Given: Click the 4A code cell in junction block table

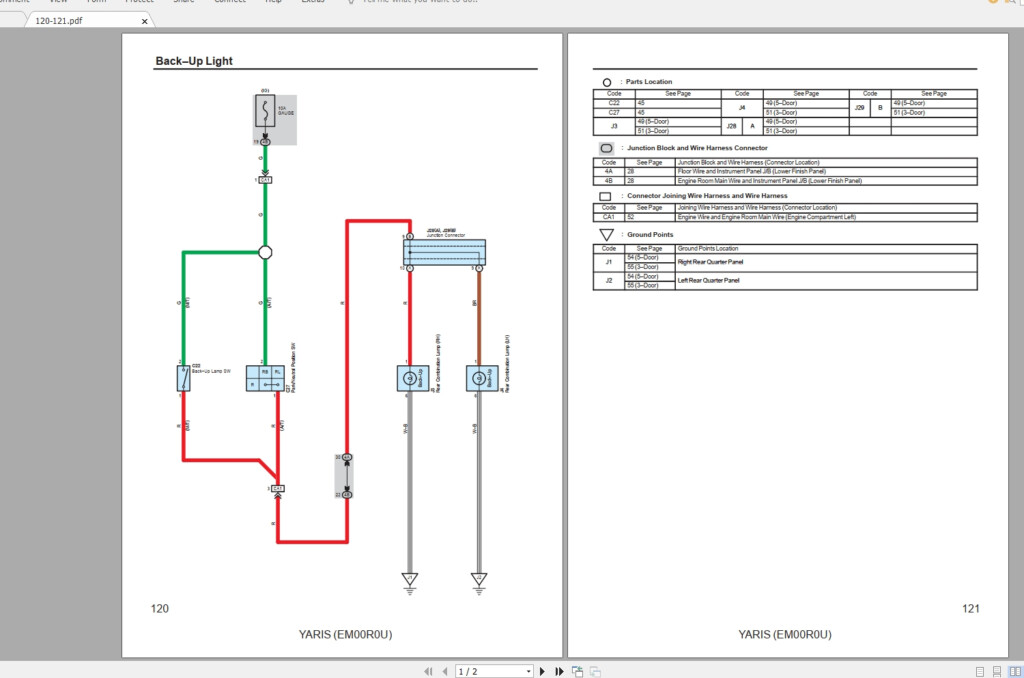Looking at the screenshot, I should pyautogui.click(x=609, y=171).
